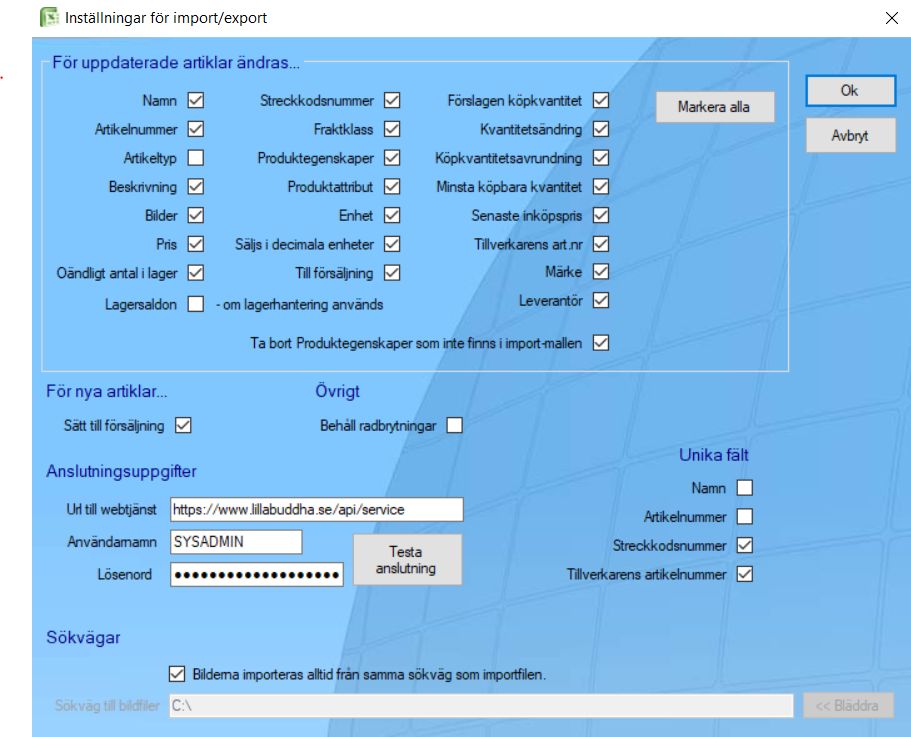Screen dimensions: 911x737
Task: Cancel with the Avbryt button
Action: click(x=850, y=135)
